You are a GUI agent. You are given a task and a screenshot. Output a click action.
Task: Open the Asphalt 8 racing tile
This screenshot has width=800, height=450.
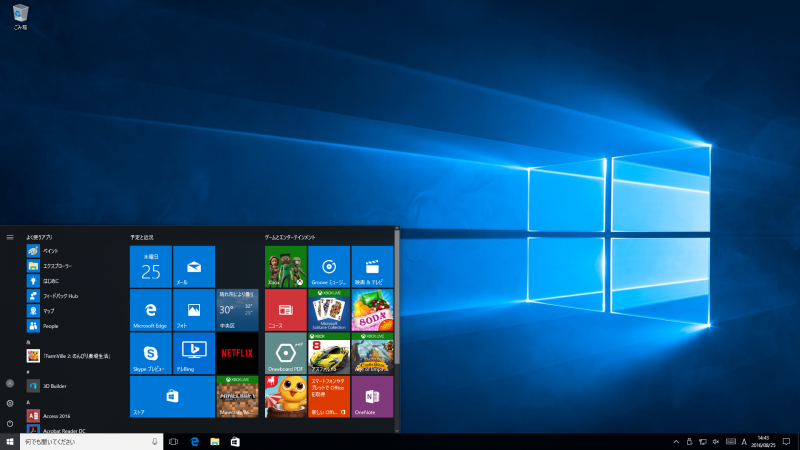(329, 353)
